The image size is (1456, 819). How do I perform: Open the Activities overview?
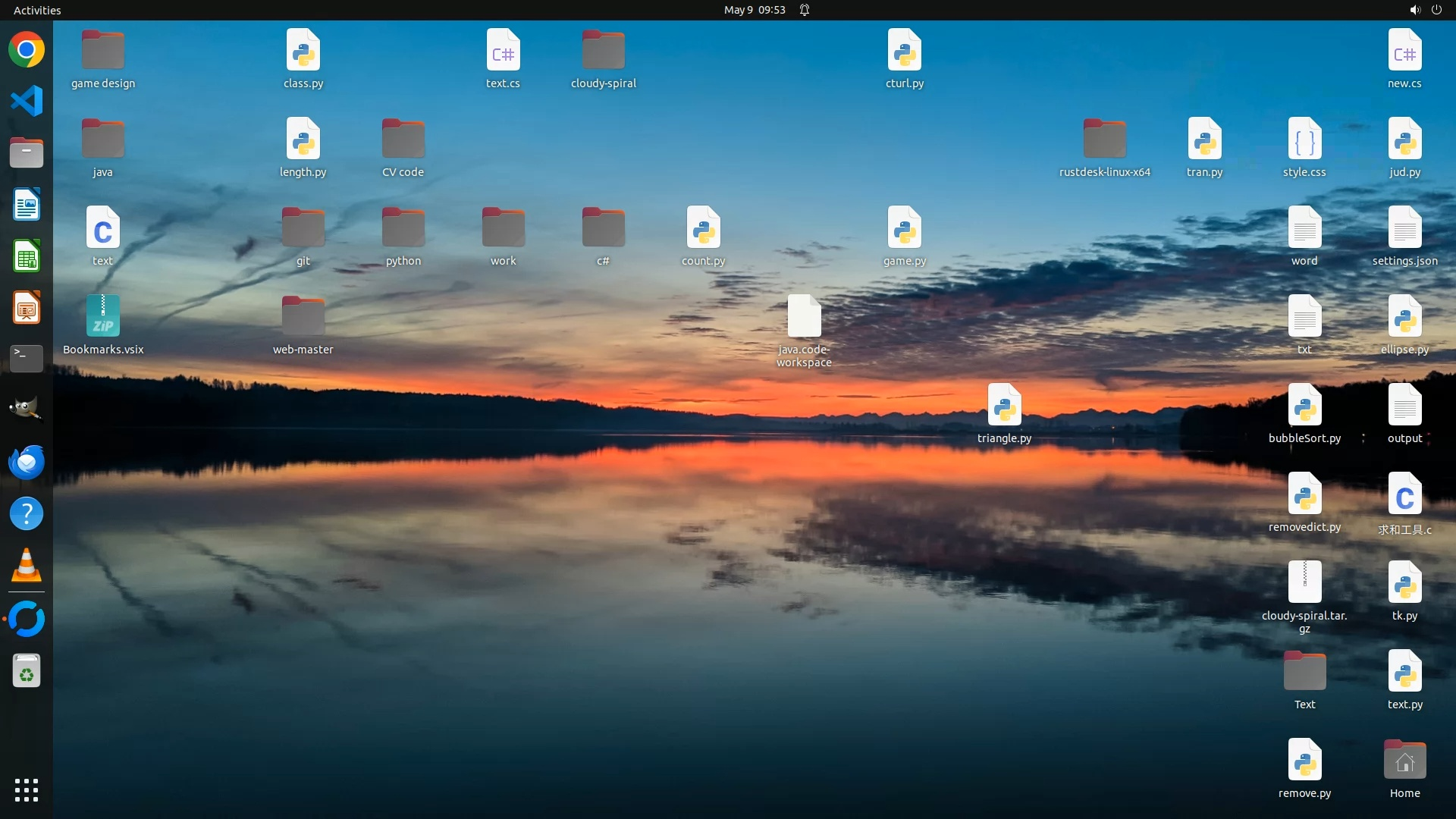pyautogui.click(x=37, y=10)
